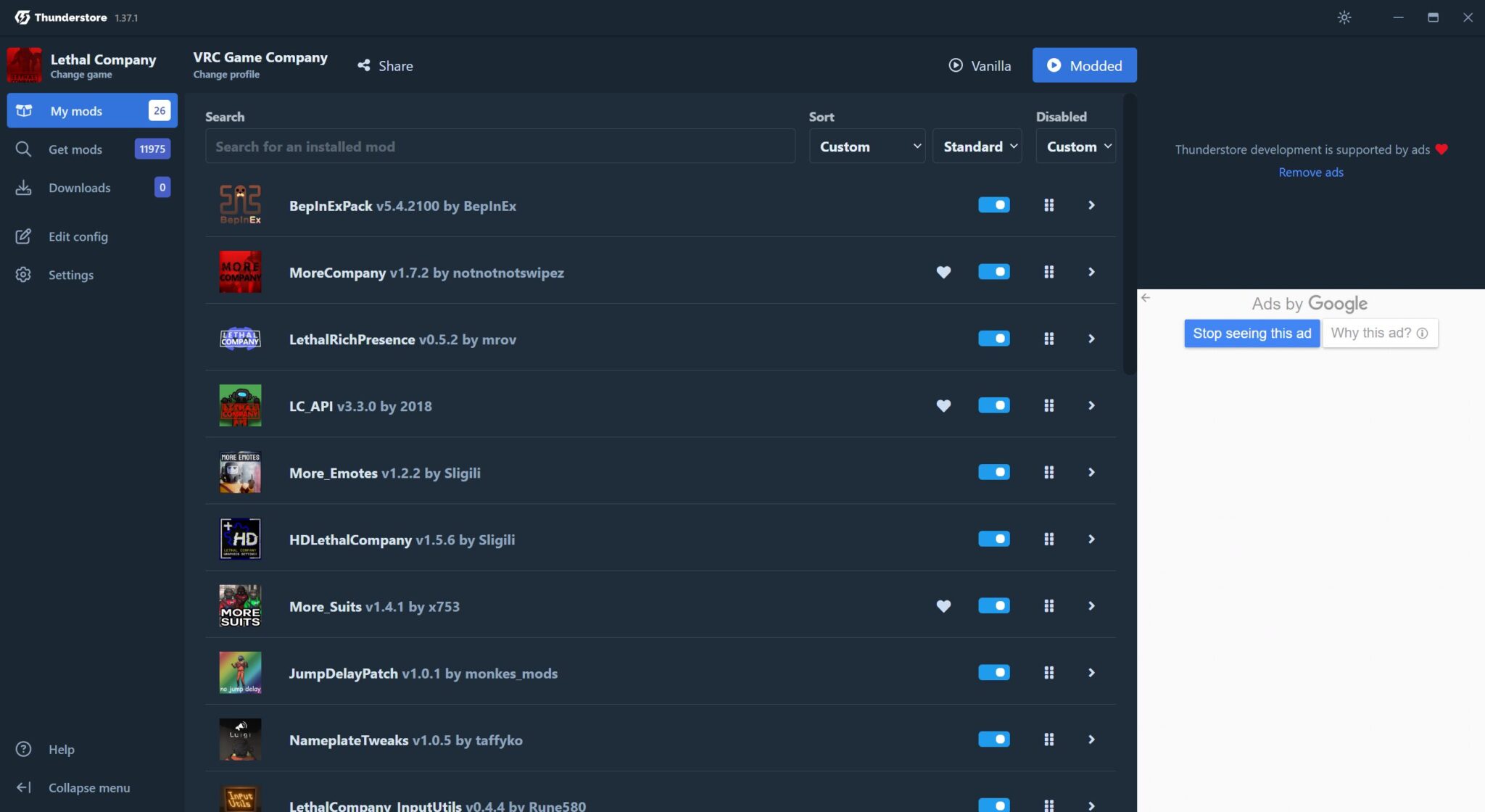
Task: Open the Downloads section
Action: coord(79,187)
